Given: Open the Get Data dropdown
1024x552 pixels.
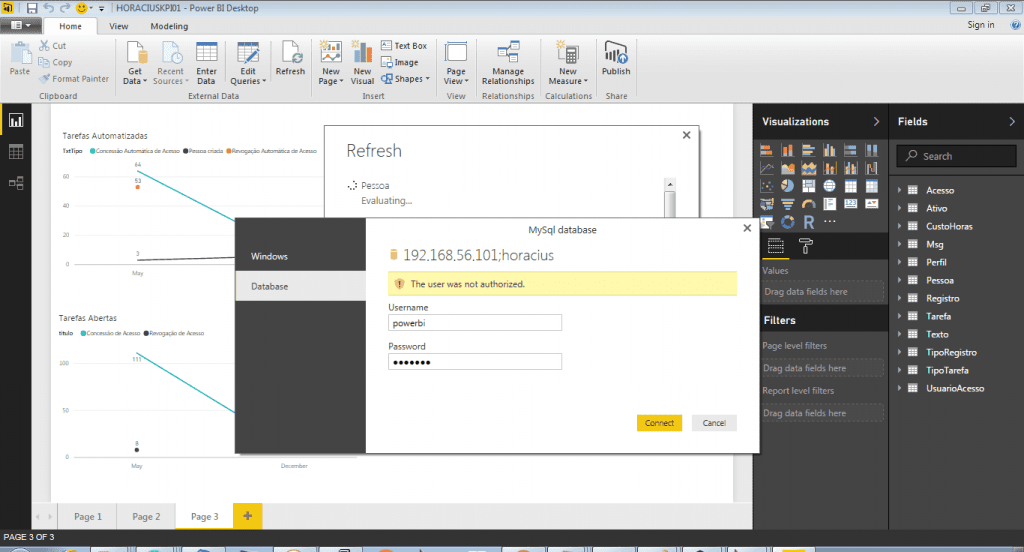Looking at the screenshot, I should (135, 63).
